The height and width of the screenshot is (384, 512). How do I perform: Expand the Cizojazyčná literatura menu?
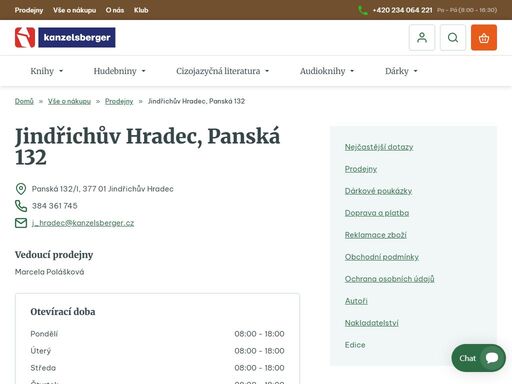pyautogui.click(x=222, y=71)
